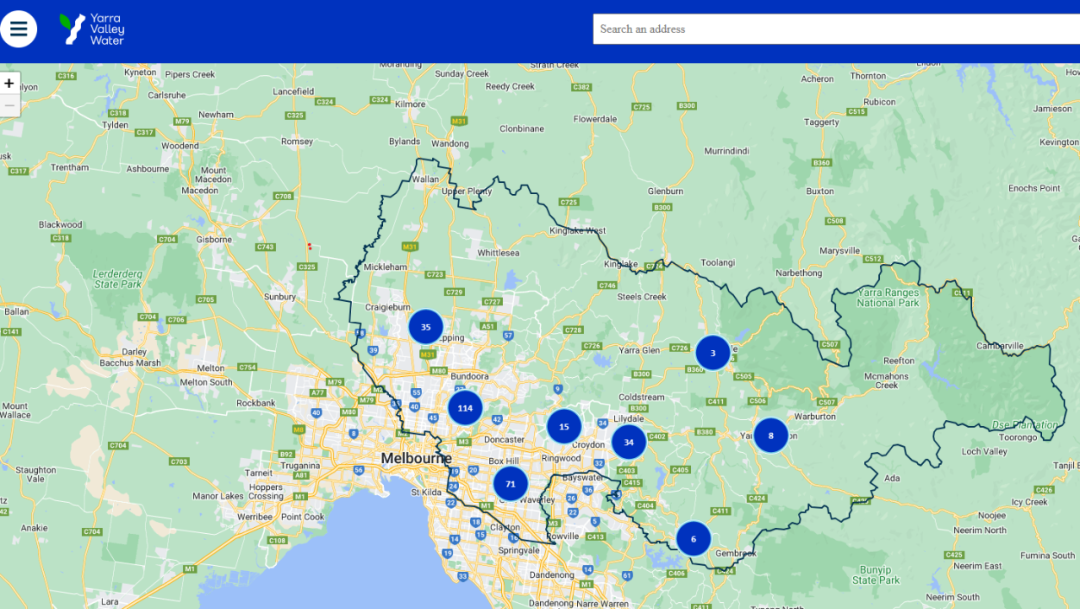Click the Yarra Ranges National Park label
This screenshot has height=609, width=1080.
889,297
